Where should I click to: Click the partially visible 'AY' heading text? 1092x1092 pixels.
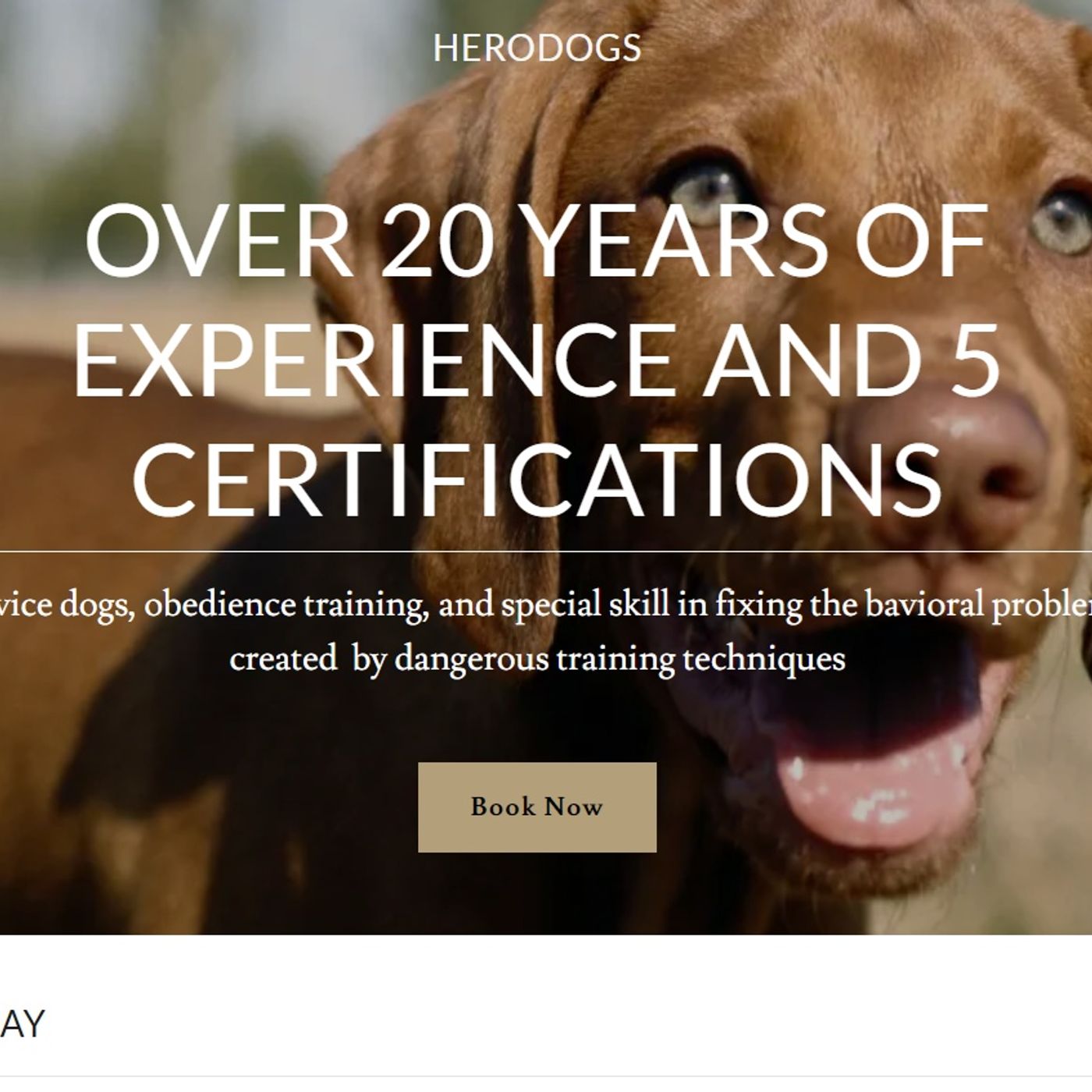[22, 1024]
